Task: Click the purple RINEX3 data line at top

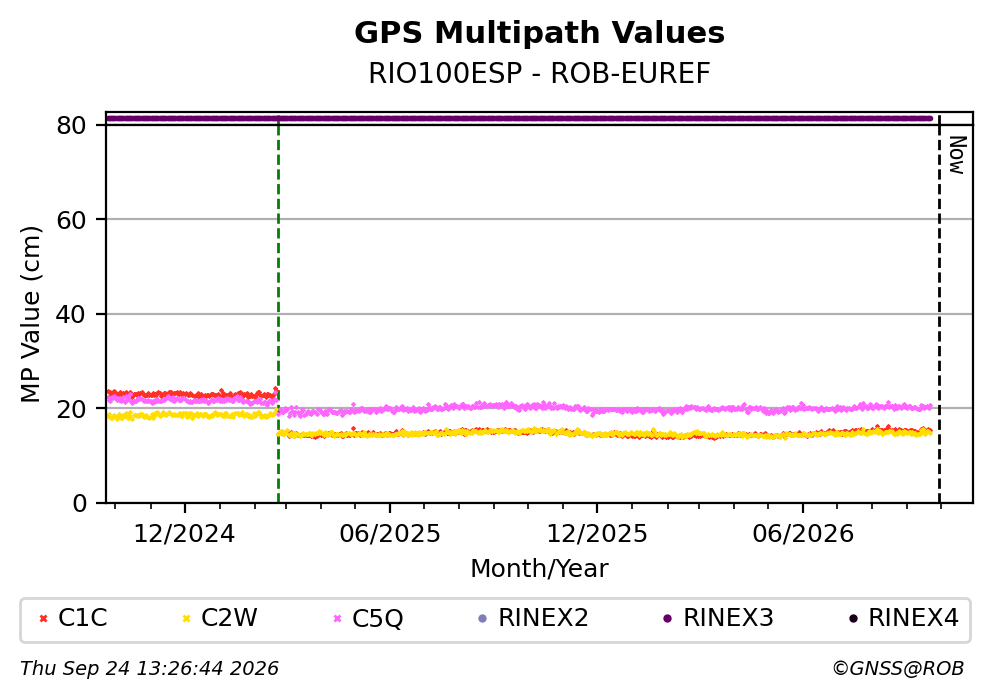Action: point(519,118)
